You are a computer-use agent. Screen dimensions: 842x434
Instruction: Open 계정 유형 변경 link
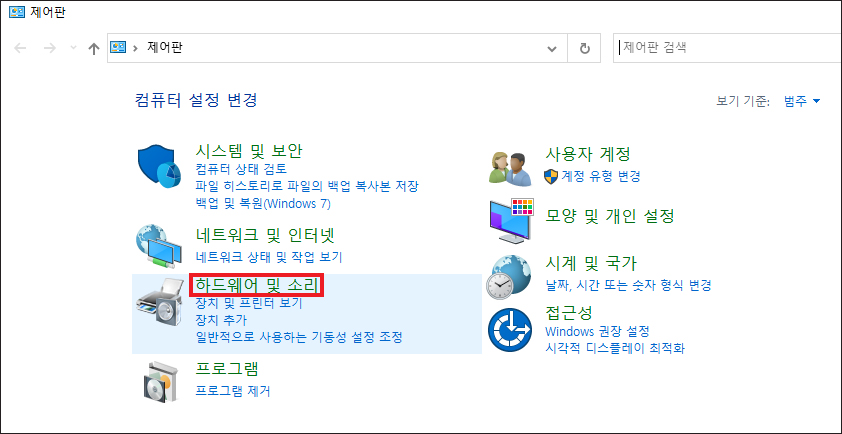click(x=600, y=176)
